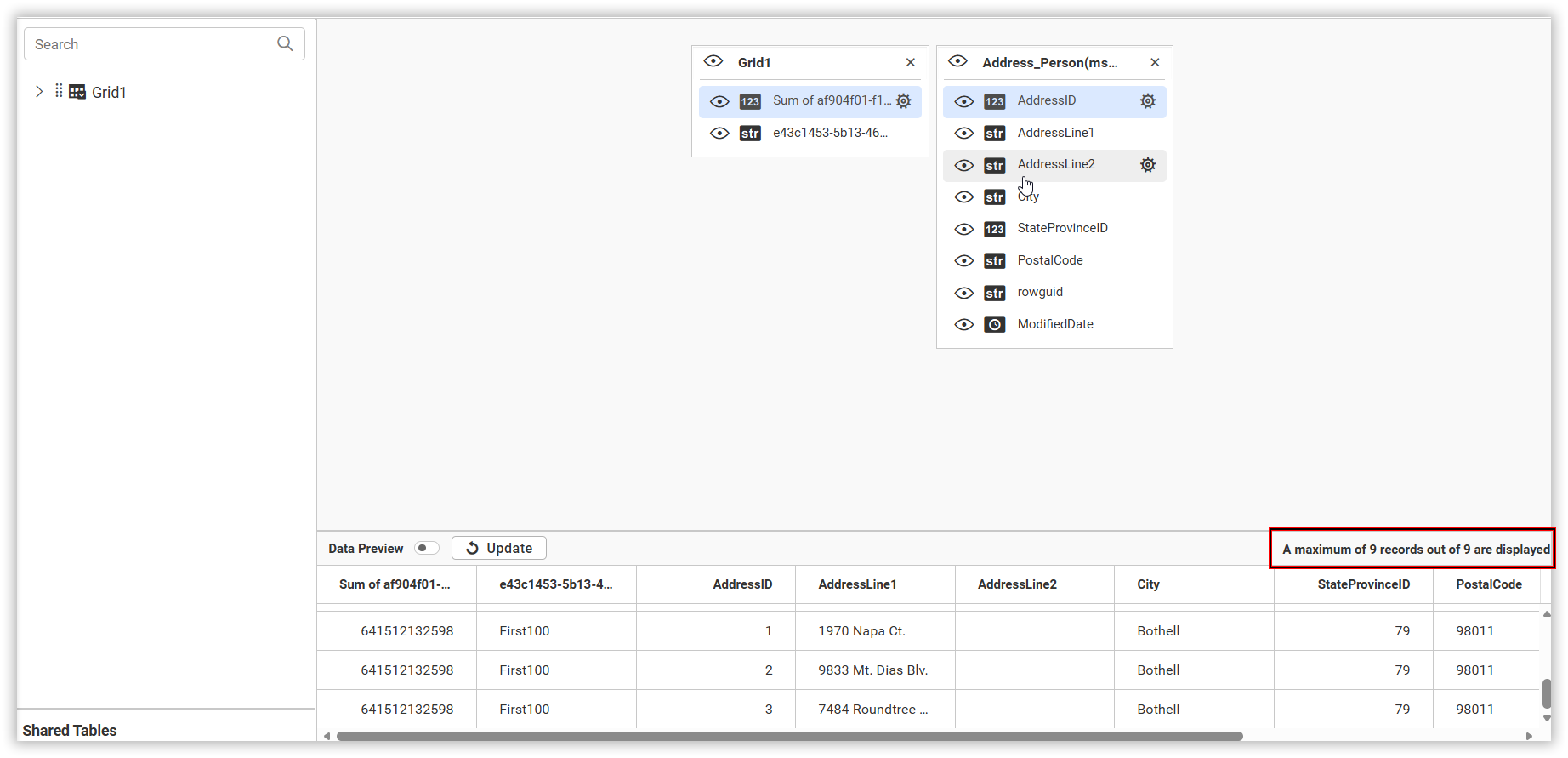Click the AddressID column header in preview
This screenshot has width=1568, height=758.
point(716,584)
